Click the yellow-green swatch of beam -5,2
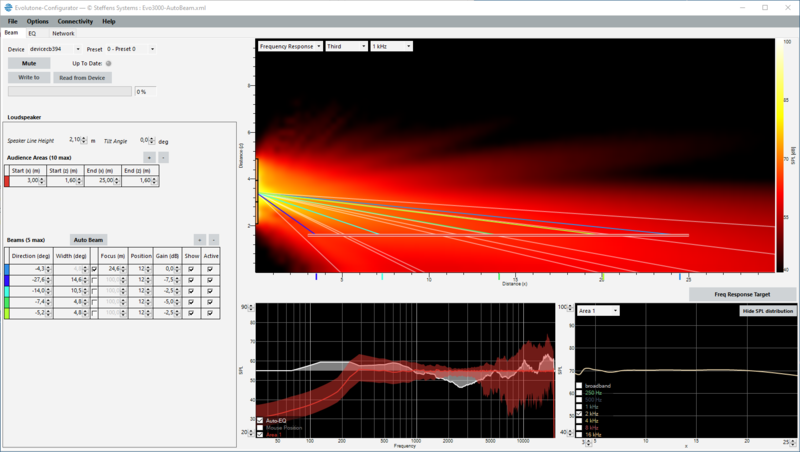800x452 pixels. coord(7,313)
